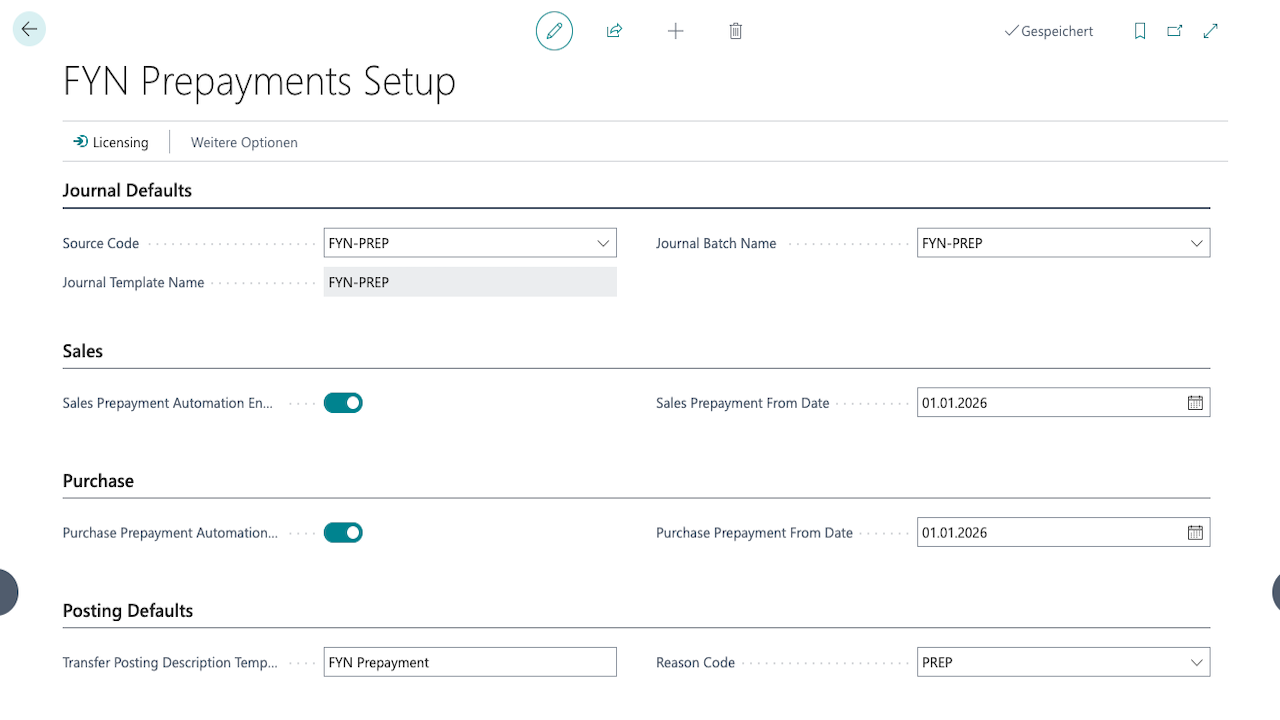Click the Gespeichert saved status

1049,32
